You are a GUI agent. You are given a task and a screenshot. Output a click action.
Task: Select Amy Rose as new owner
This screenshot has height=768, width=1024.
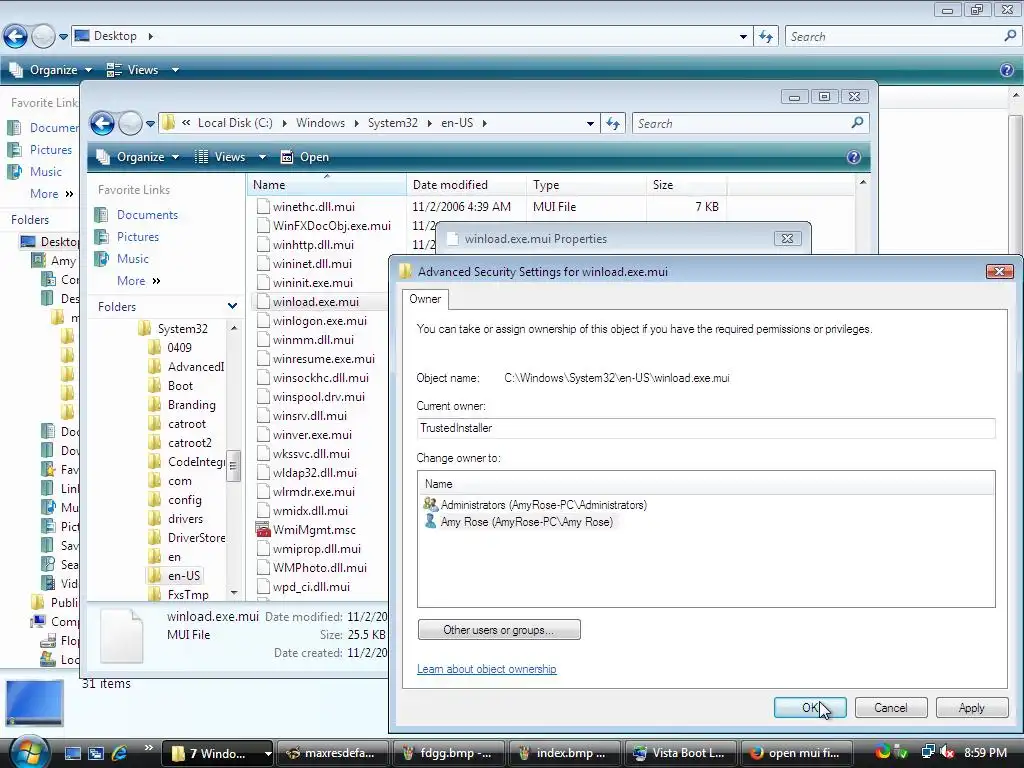[x=519, y=522]
